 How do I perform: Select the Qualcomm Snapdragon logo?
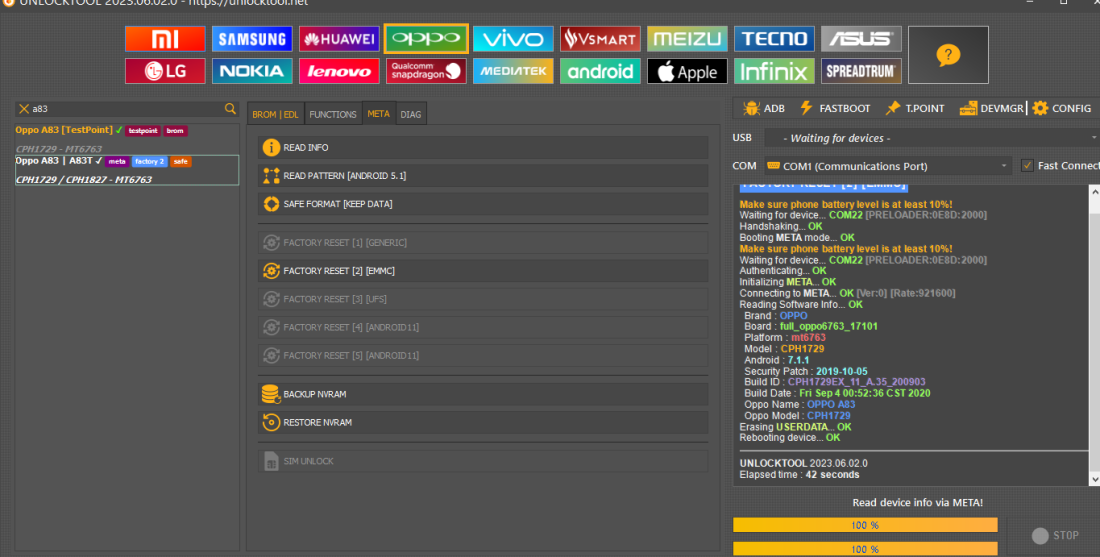[x=426, y=71]
